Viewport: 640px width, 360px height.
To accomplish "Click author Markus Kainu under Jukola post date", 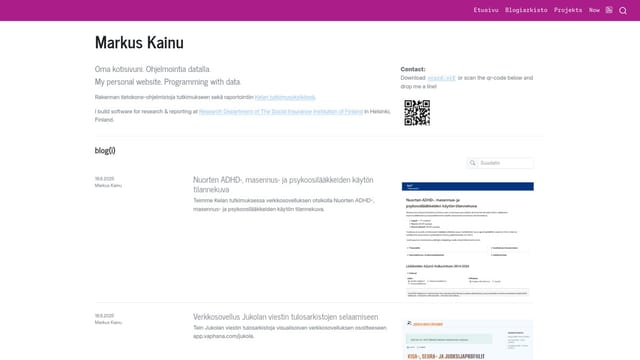I will (108, 322).
